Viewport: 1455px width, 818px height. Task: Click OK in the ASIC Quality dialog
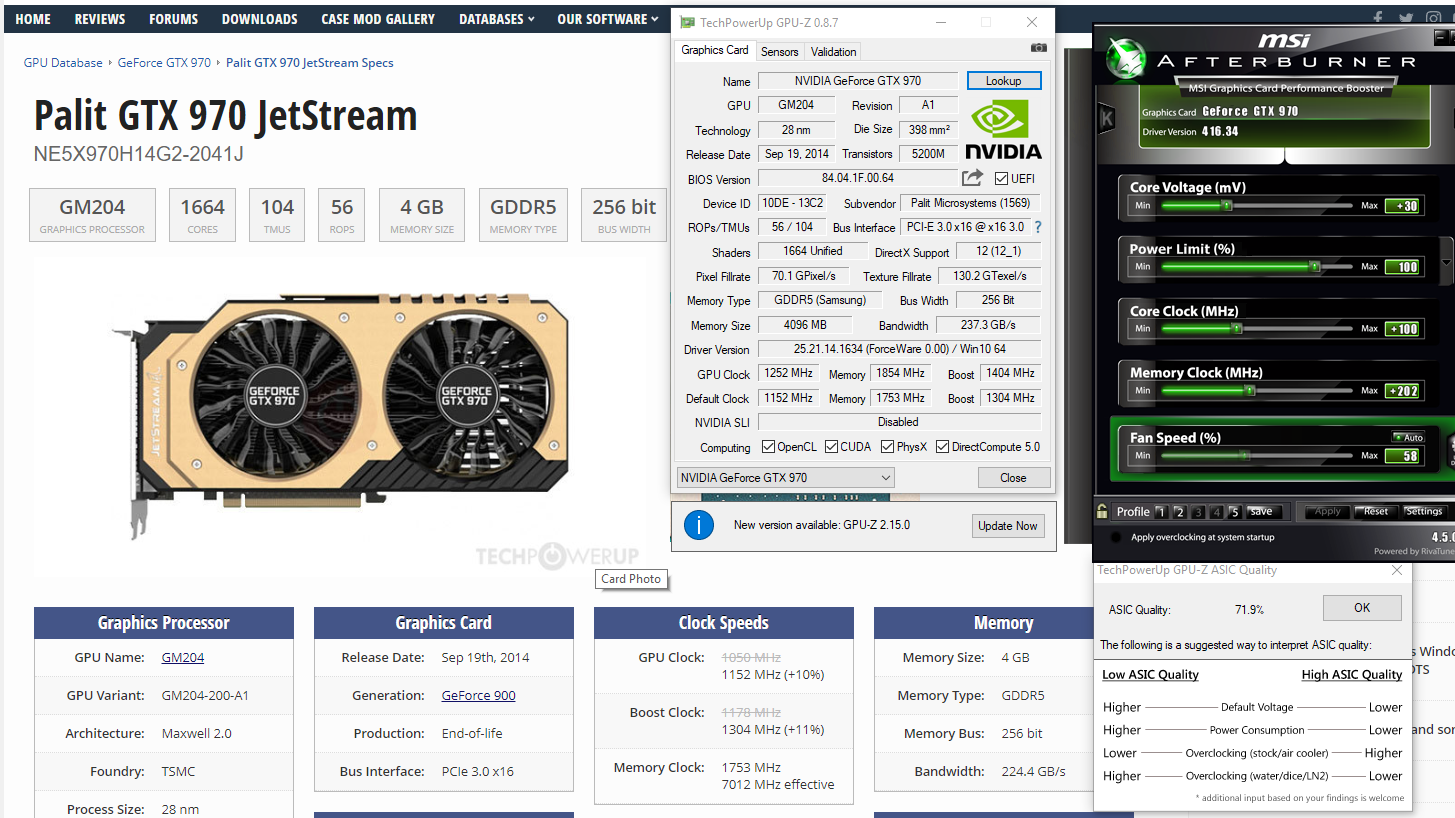[x=1362, y=608]
